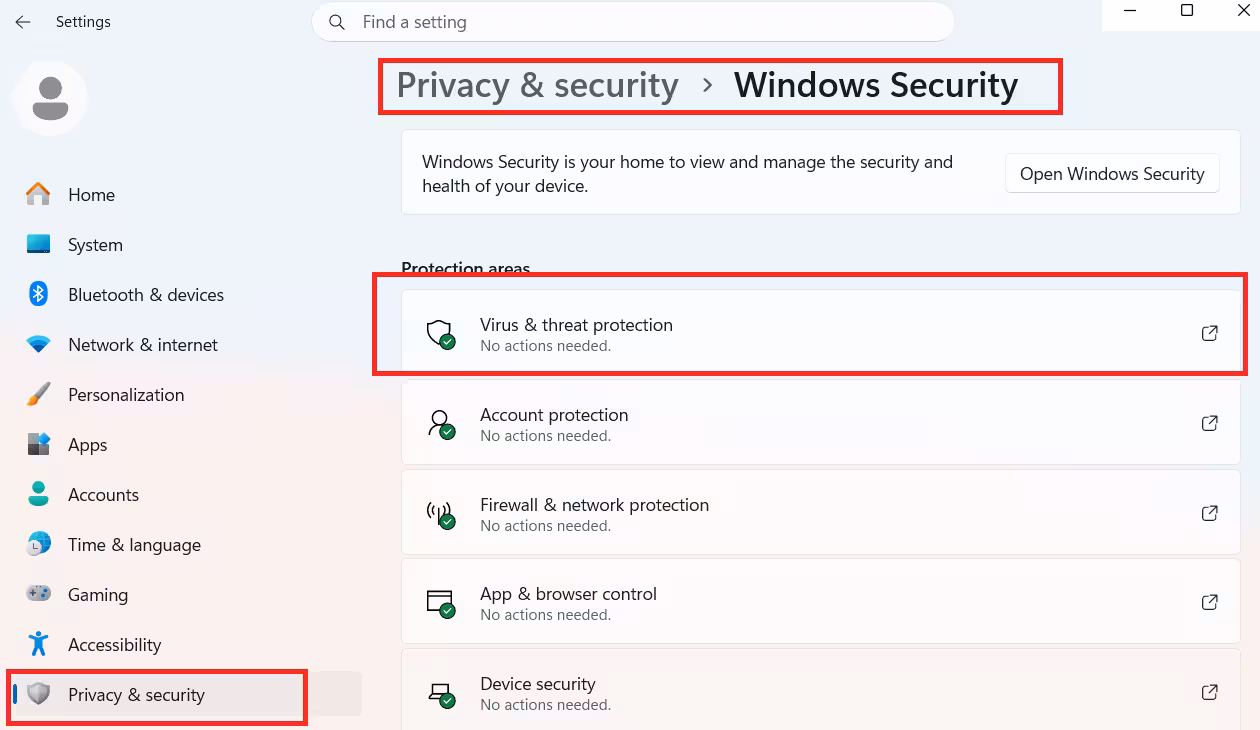1260x730 pixels.
Task: Click the Account protection person icon
Action: click(x=441, y=424)
